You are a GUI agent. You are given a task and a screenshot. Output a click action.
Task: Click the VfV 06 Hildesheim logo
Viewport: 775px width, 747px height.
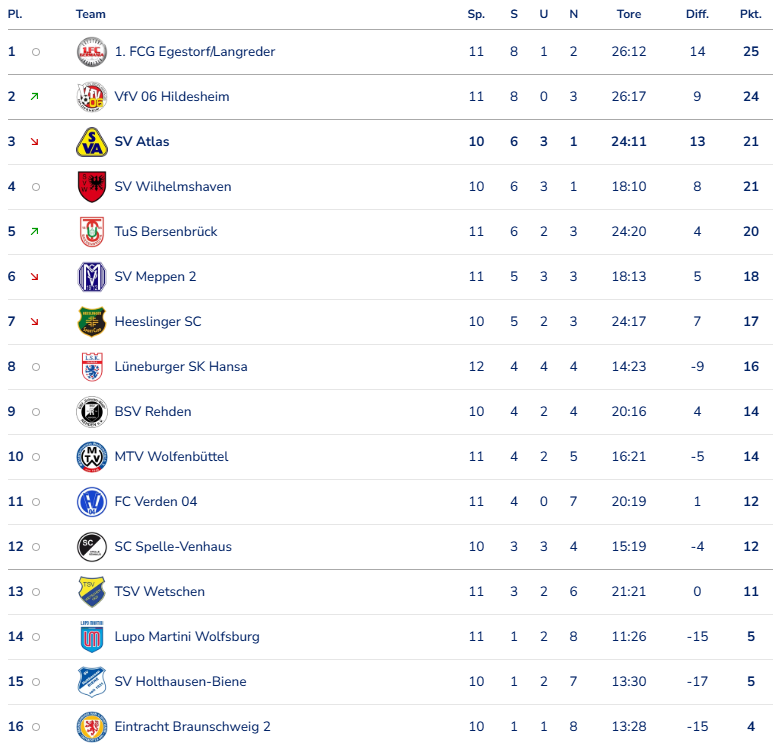[x=91, y=97]
